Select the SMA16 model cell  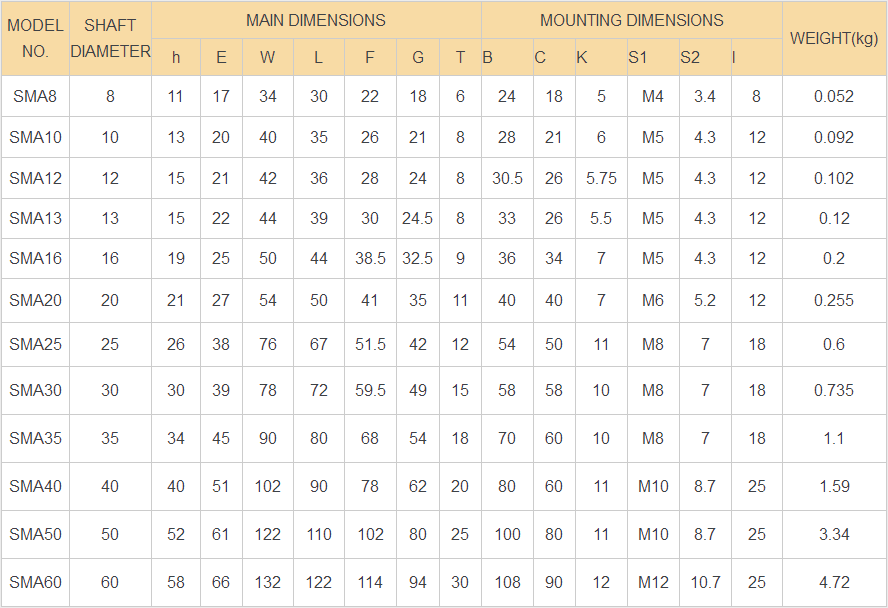pos(35,258)
